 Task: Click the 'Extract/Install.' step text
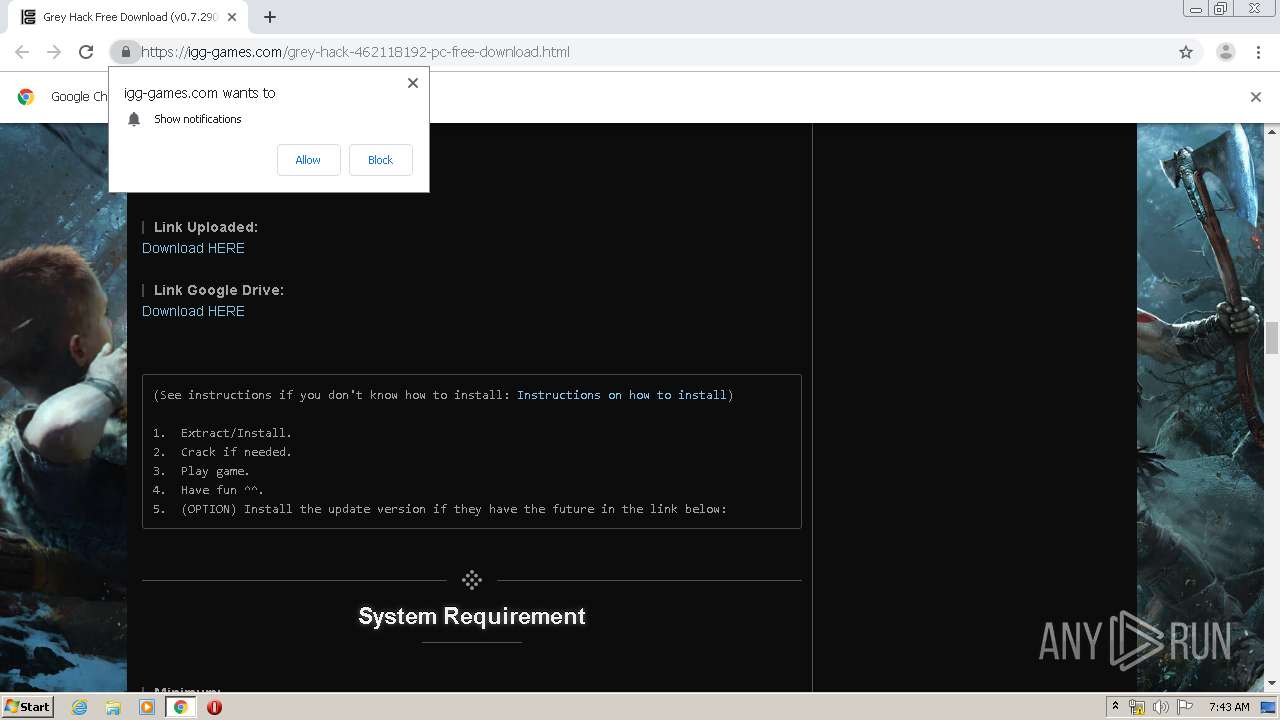tap(236, 433)
